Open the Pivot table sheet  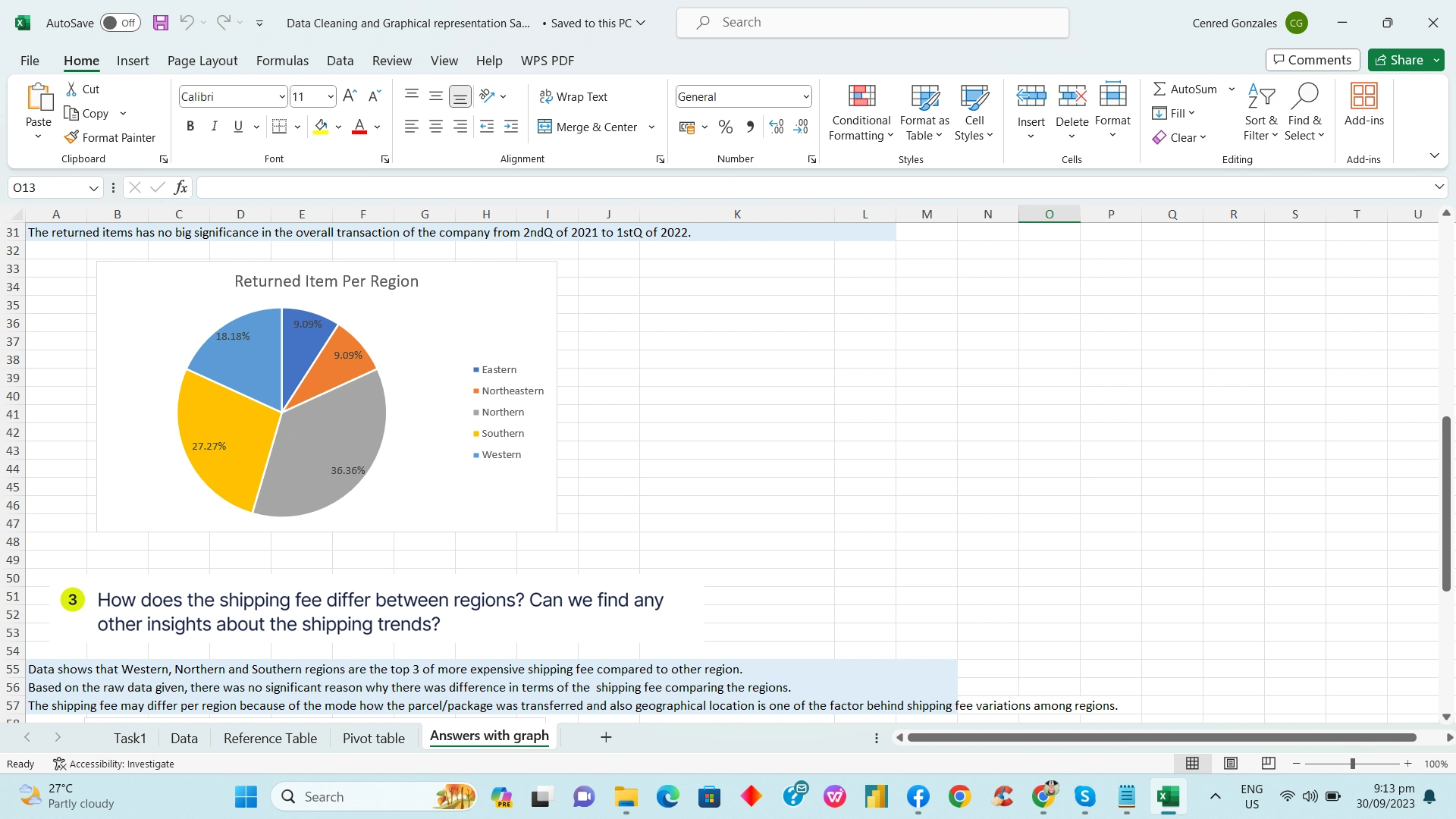click(373, 737)
